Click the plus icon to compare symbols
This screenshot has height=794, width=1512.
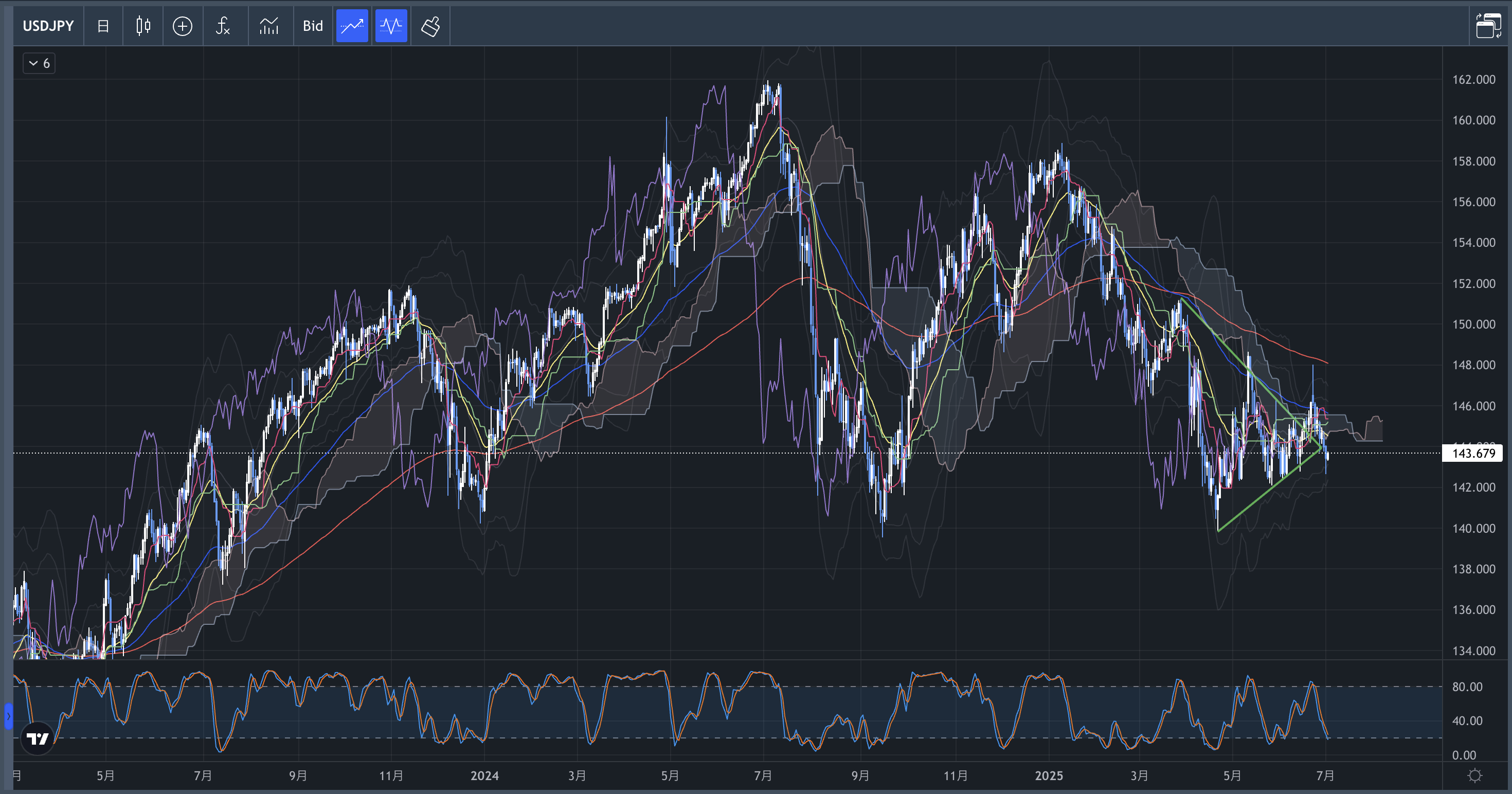183,26
